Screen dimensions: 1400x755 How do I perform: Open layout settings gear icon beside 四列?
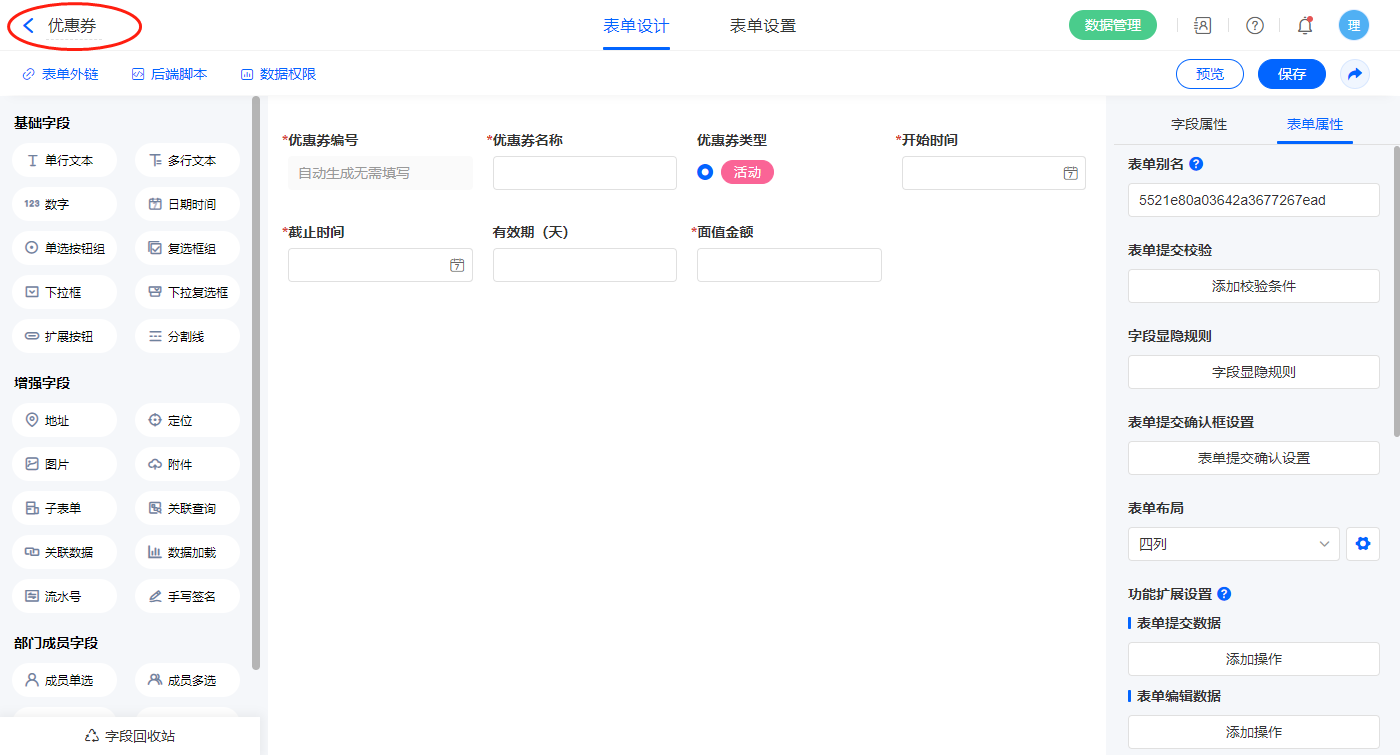[x=1362, y=544]
